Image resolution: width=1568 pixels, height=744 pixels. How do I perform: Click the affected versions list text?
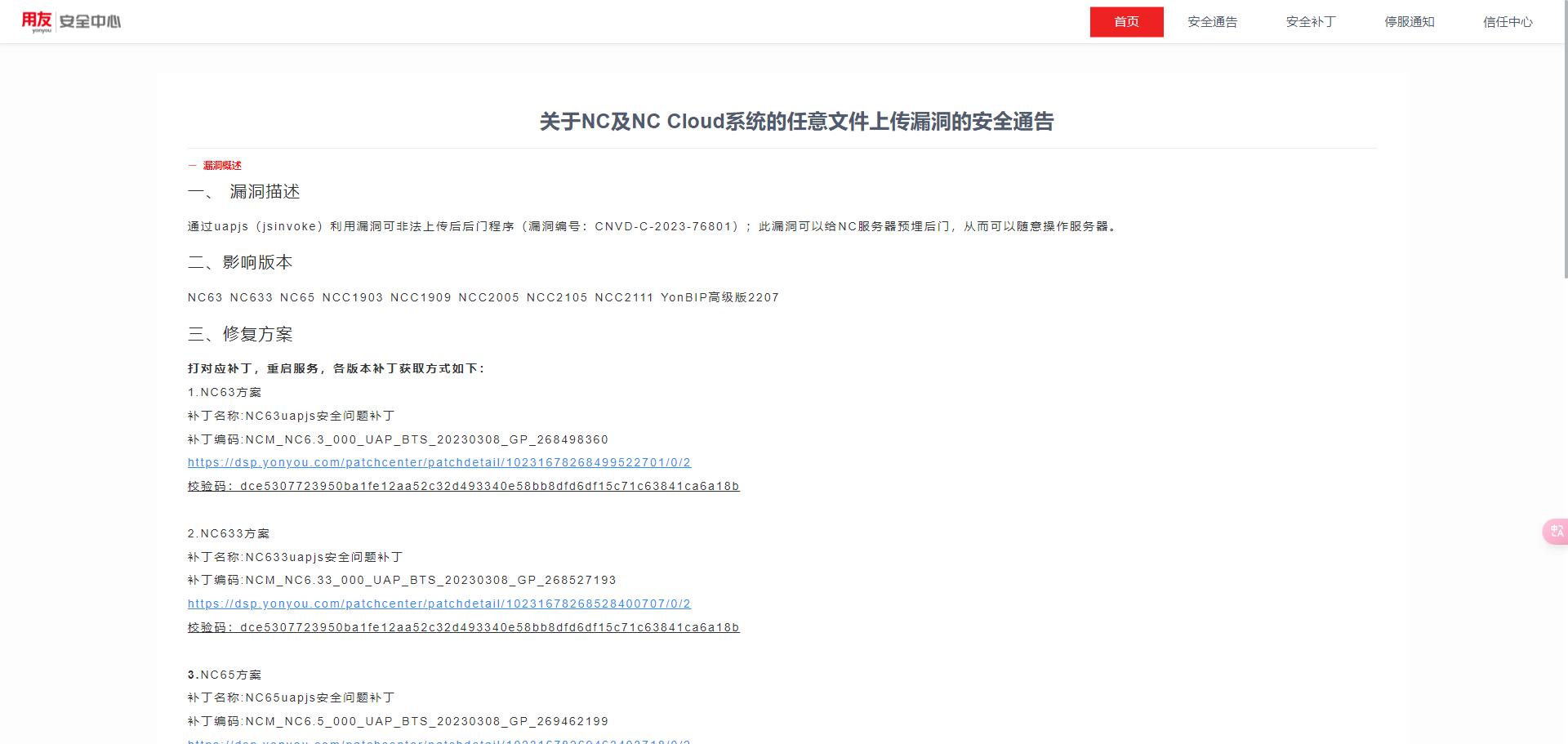(x=483, y=298)
